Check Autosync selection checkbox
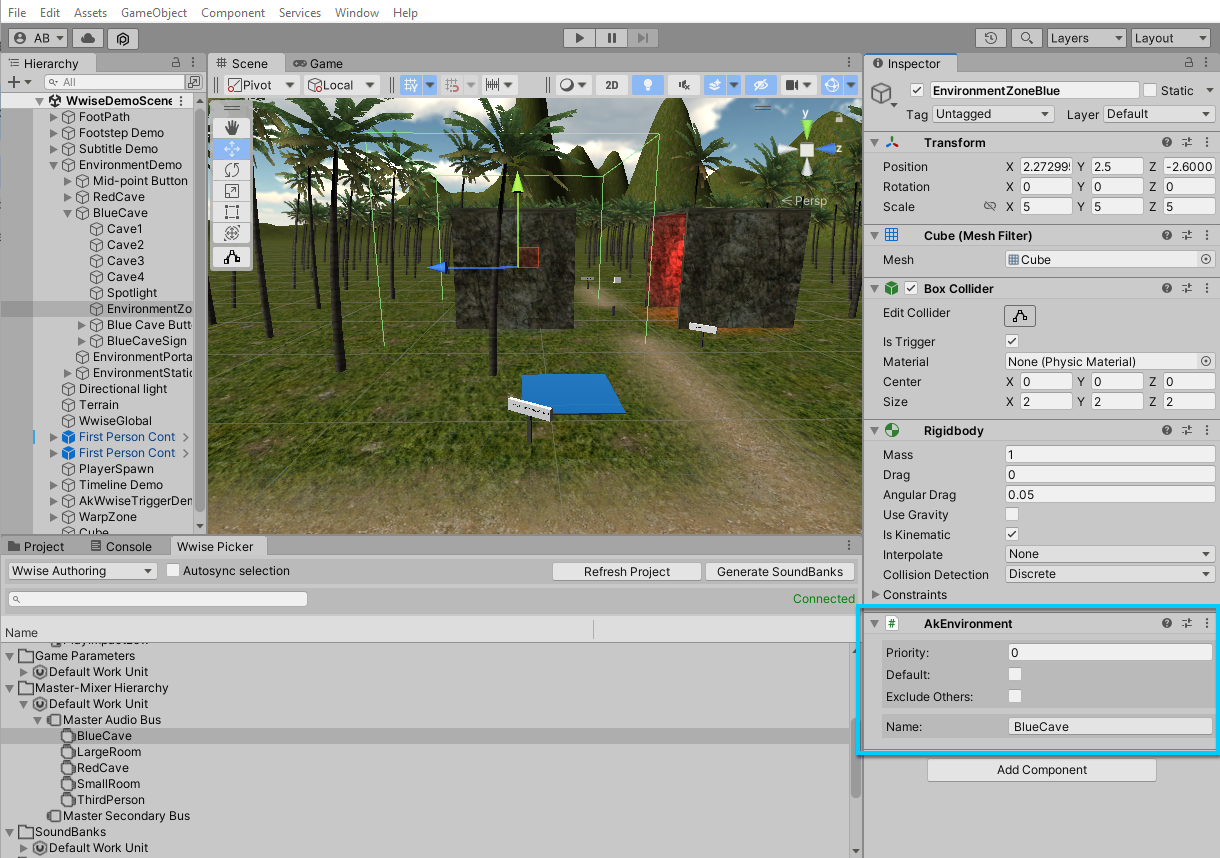 (x=173, y=571)
